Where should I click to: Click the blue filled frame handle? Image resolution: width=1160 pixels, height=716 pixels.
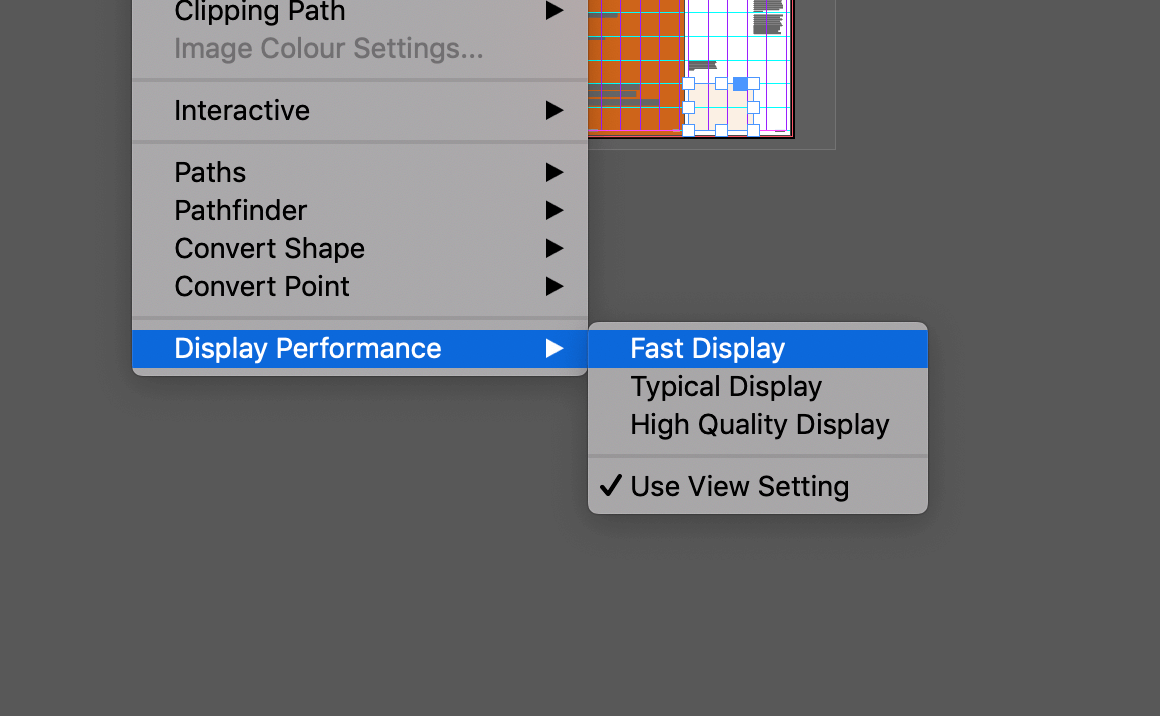(x=740, y=84)
